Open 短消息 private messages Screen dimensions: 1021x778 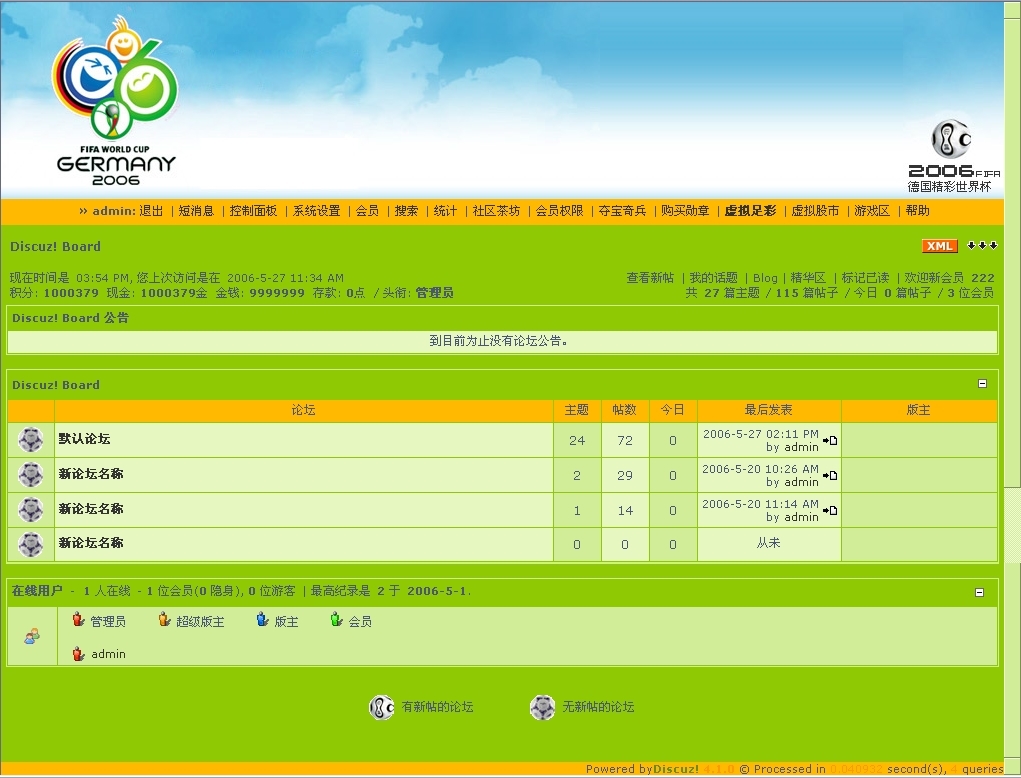[196, 211]
